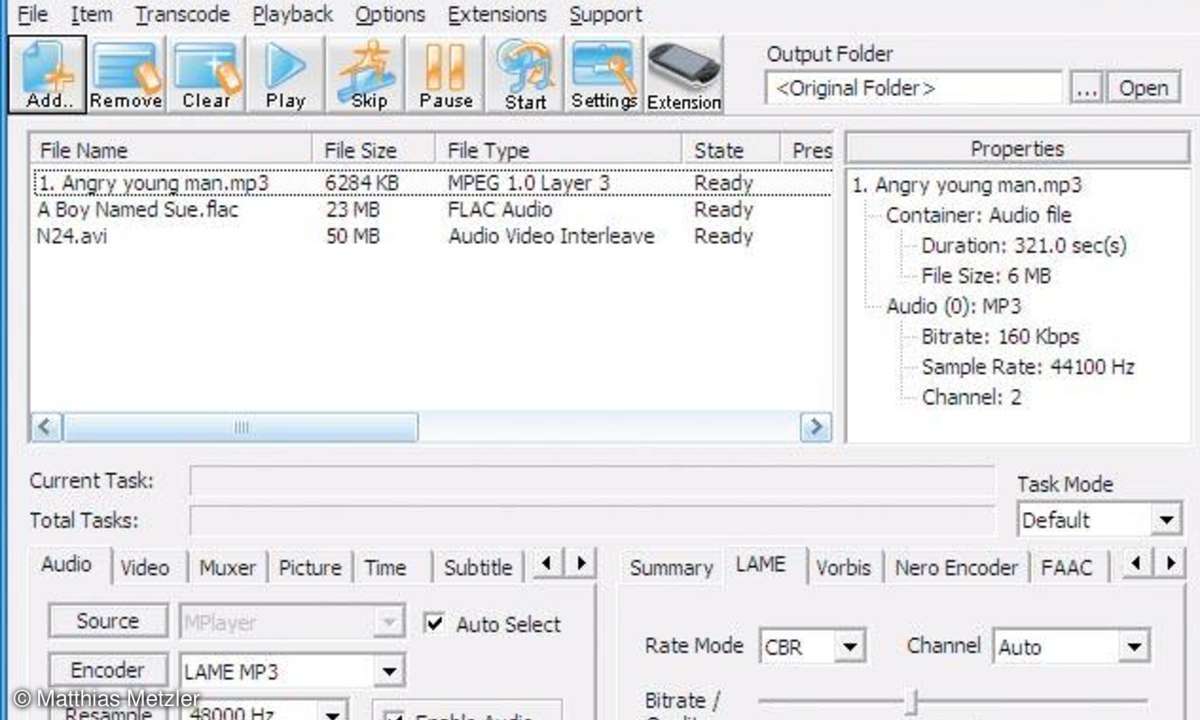This screenshot has height=720, width=1200.
Task: Switch to the Muxer tab
Action: click(227, 568)
